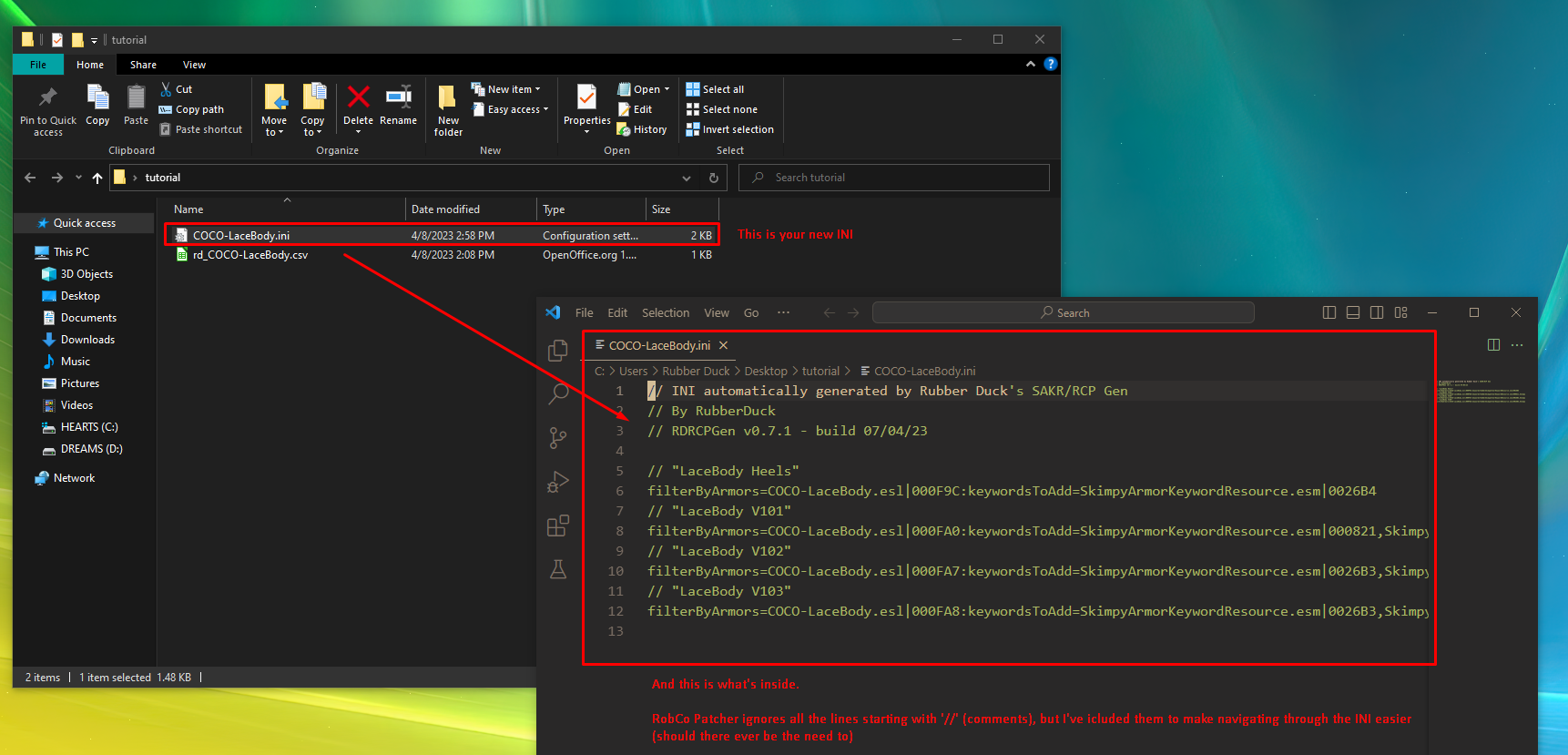1568x755 pixels.
Task: Open the Testing flask view in VS Code
Action: point(558,569)
